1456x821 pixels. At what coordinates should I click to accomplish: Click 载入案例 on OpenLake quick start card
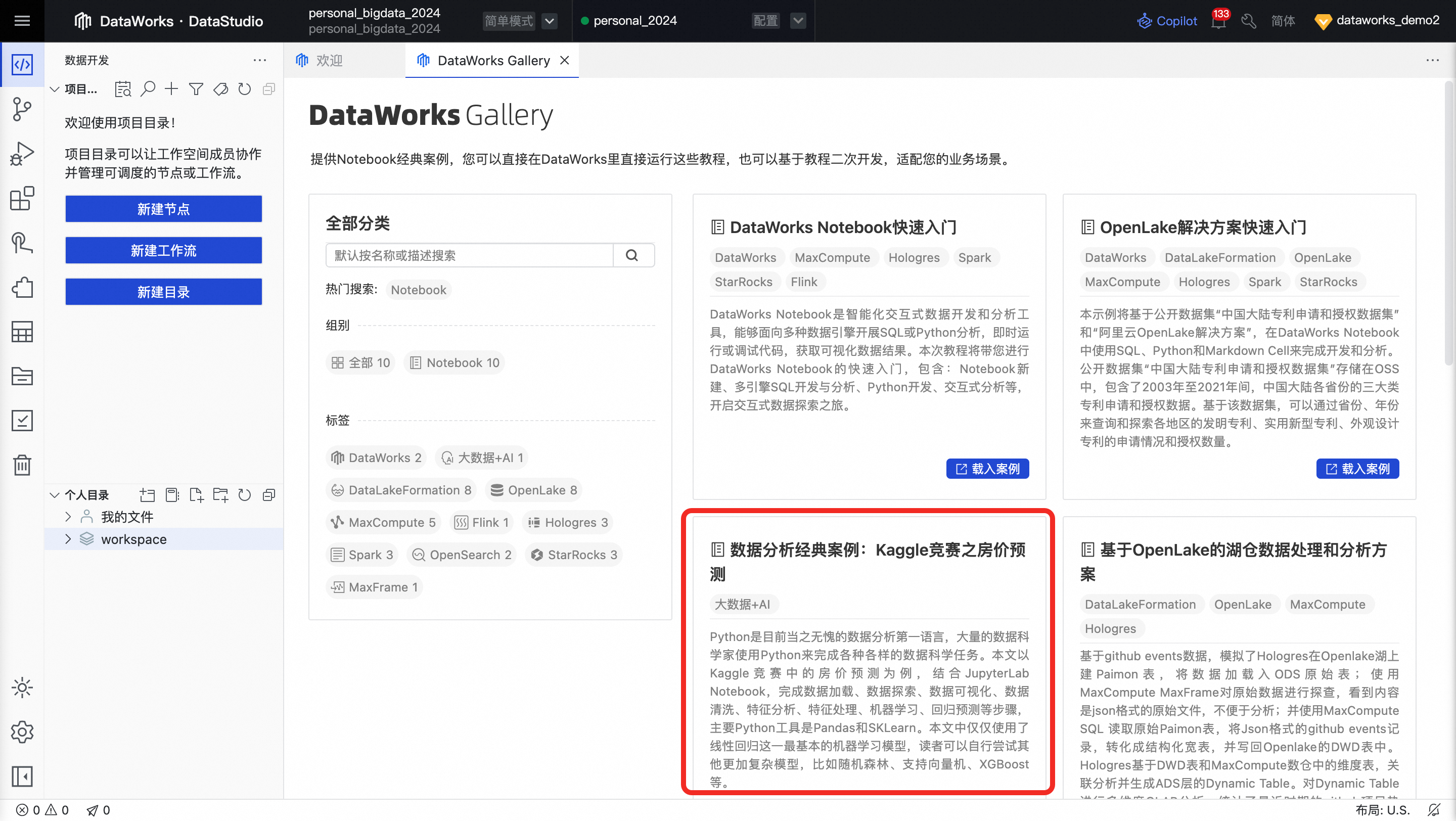click(1357, 469)
